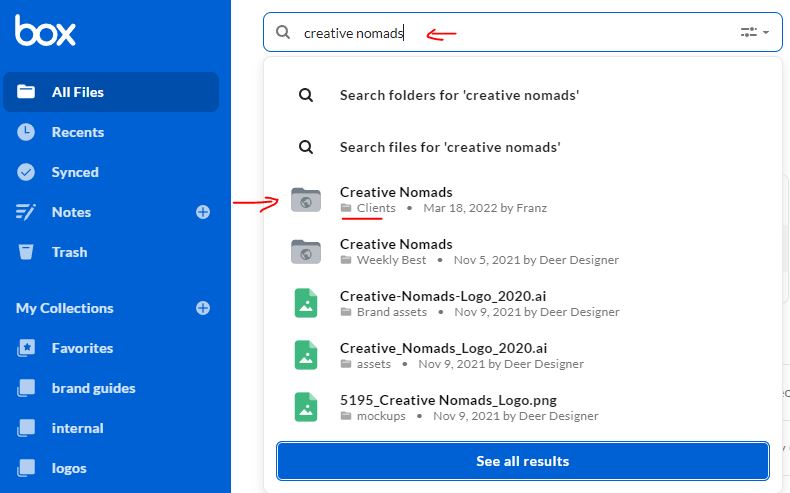This screenshot has height=493, width=790.
Task: Click the magnifier icon in search box
Action: pos(283,32)
